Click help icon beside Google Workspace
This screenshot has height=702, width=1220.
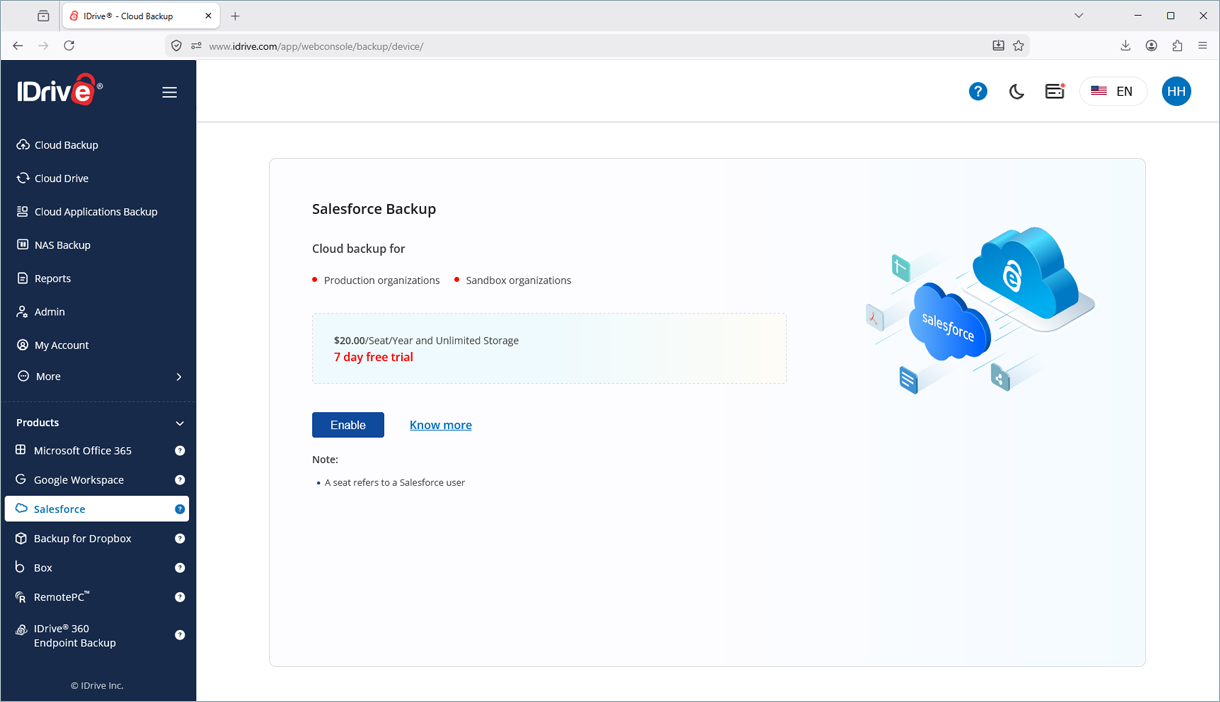[x=180, y=480]
